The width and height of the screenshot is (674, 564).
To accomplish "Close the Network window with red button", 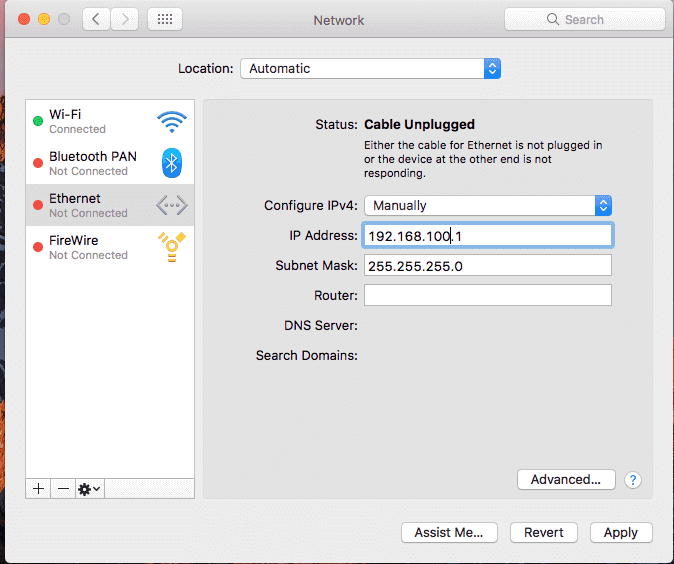I will click(24, 19).
